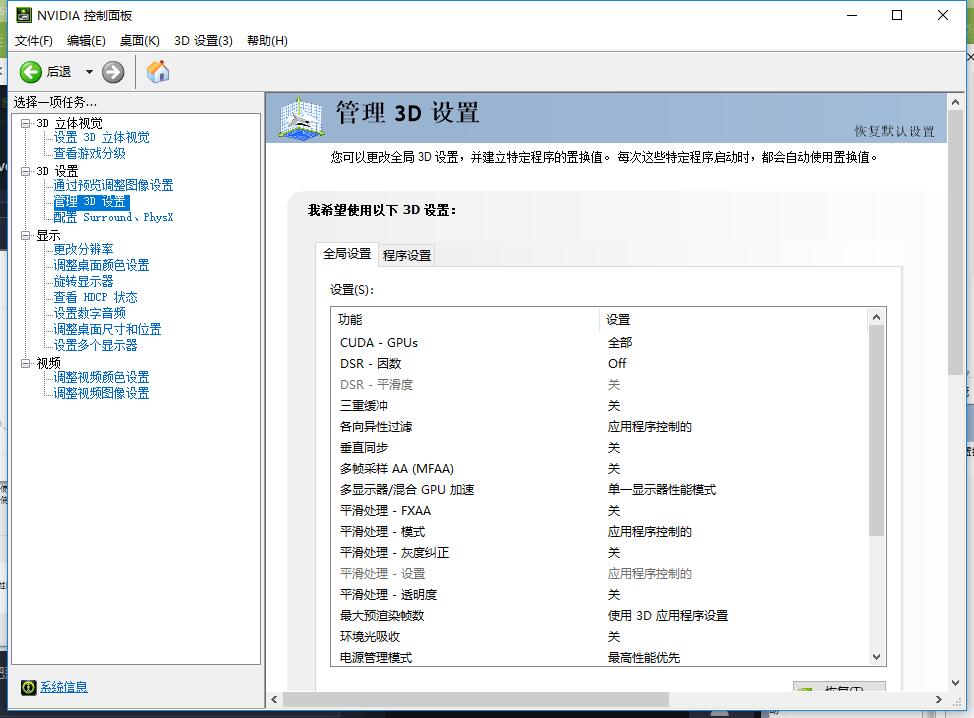
Task: Switch to the 全局设置 tab
Action: coord(347,253)
